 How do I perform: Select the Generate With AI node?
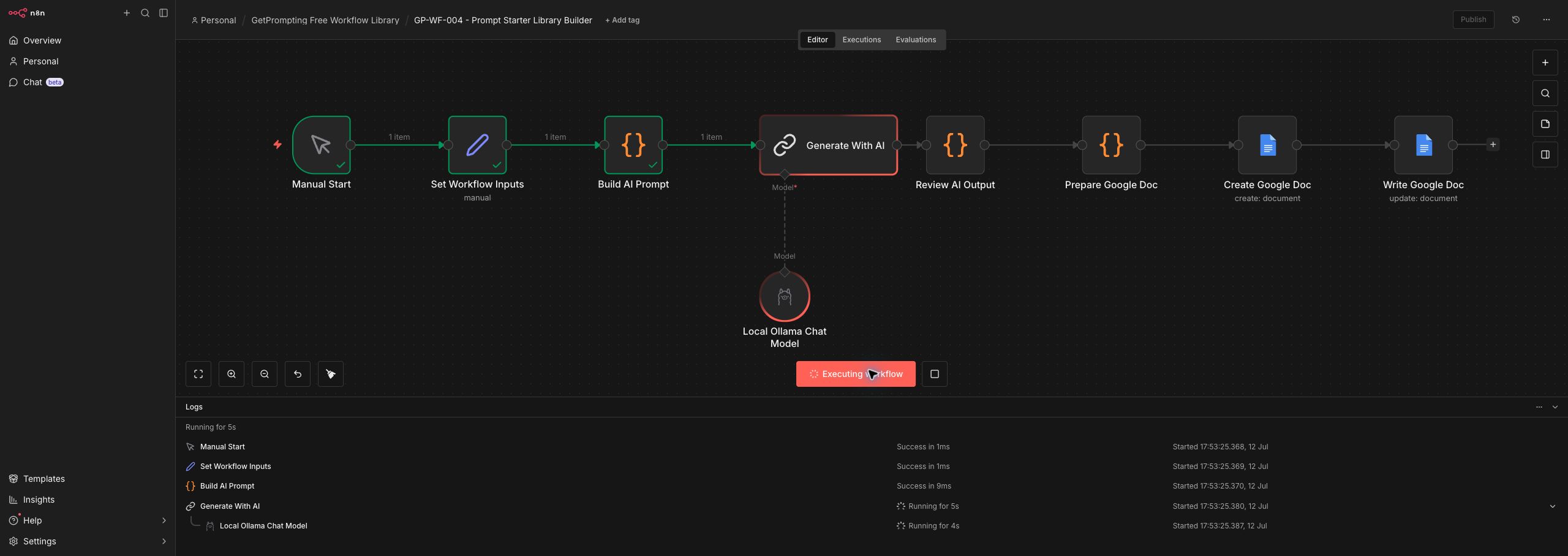point(829,145)
